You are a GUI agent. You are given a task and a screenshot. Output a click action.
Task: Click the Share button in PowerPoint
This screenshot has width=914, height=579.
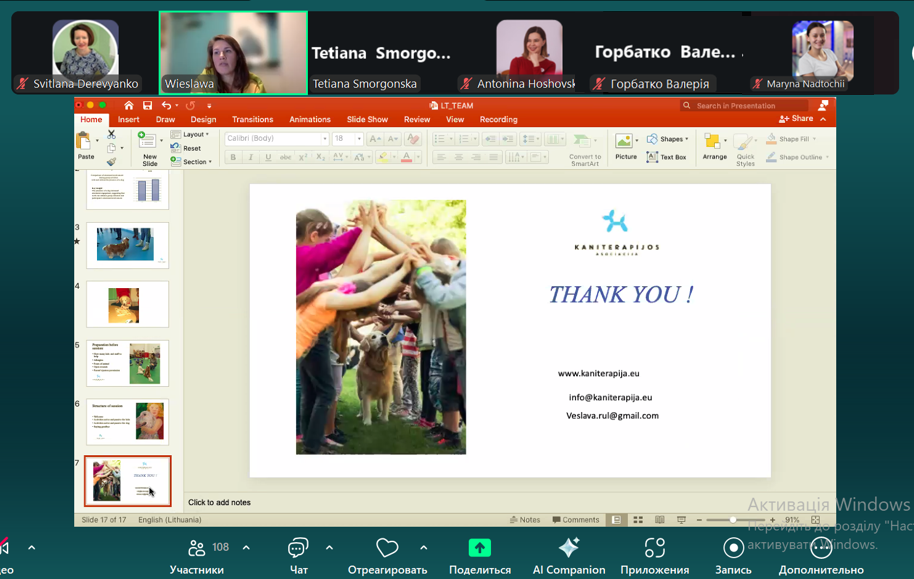[x=797, y=119]
